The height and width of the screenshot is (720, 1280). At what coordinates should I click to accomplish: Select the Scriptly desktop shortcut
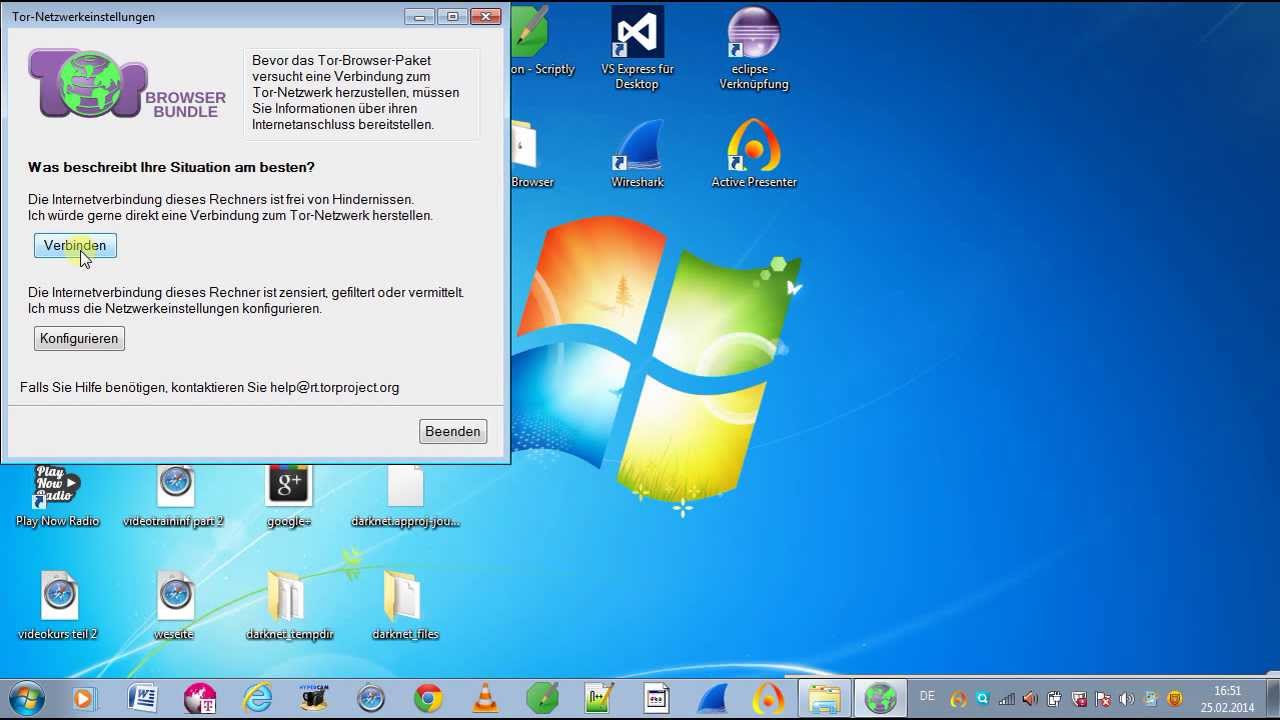pos(541,42)
